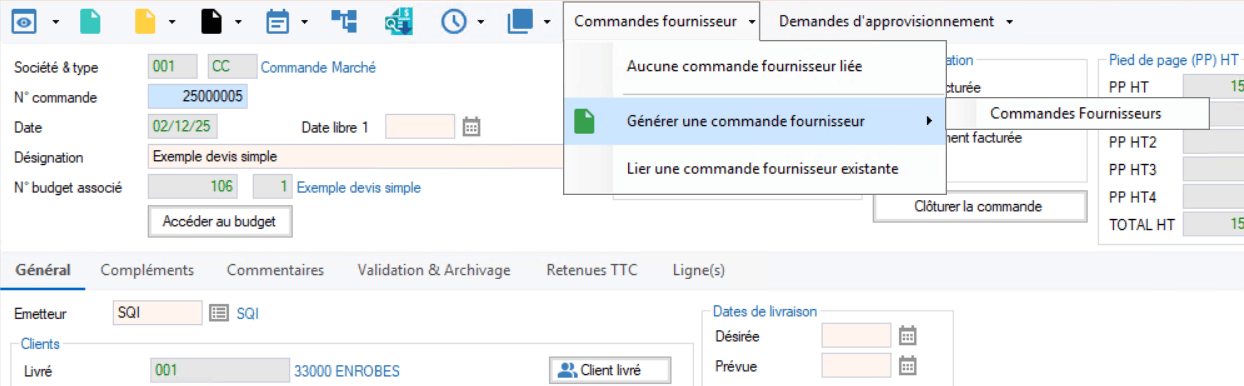The width and height of the screenshot is (1244, 386).
Task: Click green document icon beside Générer entry
Action: click(586, 121)
